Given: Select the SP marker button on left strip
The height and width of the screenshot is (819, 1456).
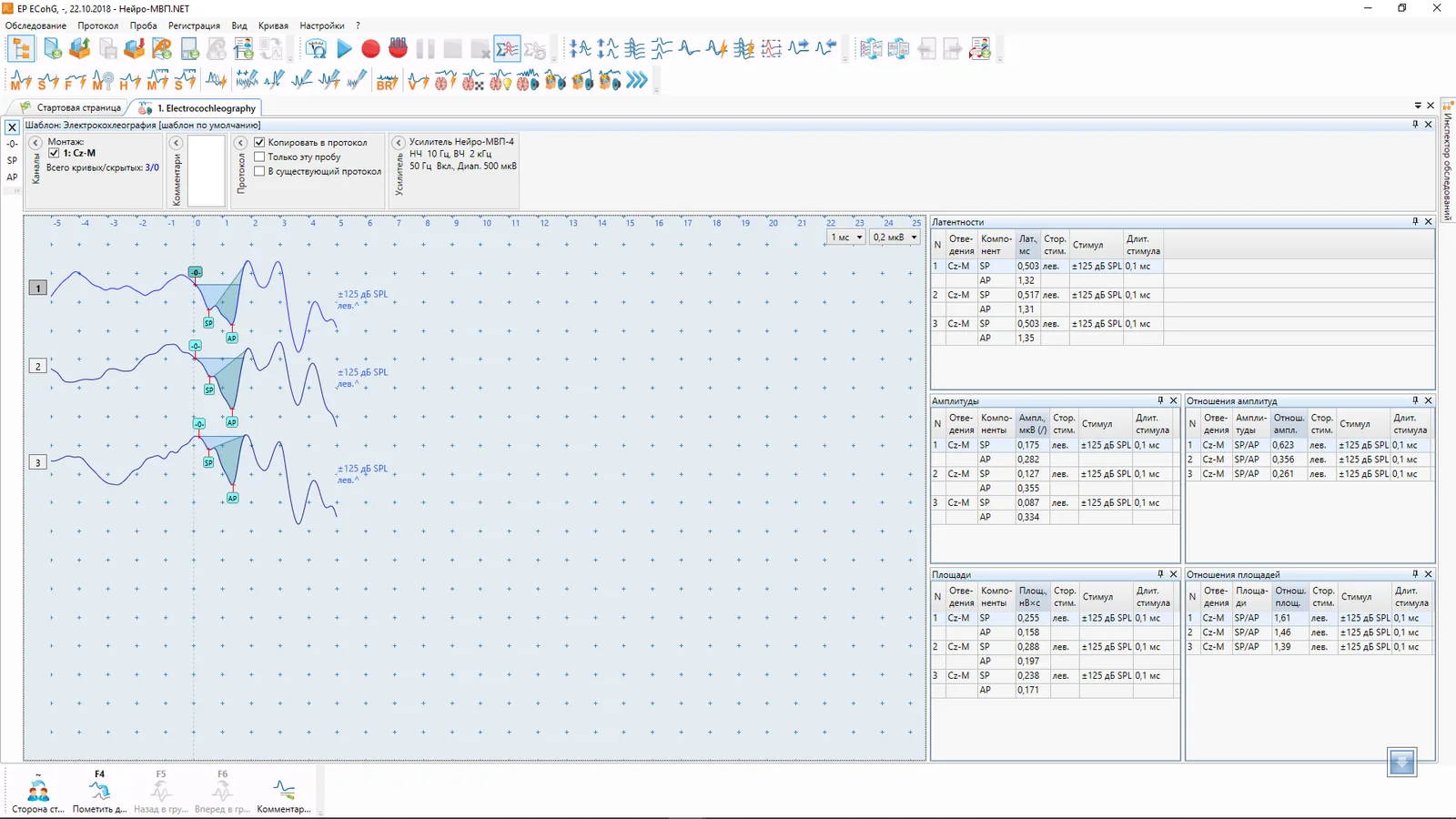Looking at the screenshot, I should point(12,160).
